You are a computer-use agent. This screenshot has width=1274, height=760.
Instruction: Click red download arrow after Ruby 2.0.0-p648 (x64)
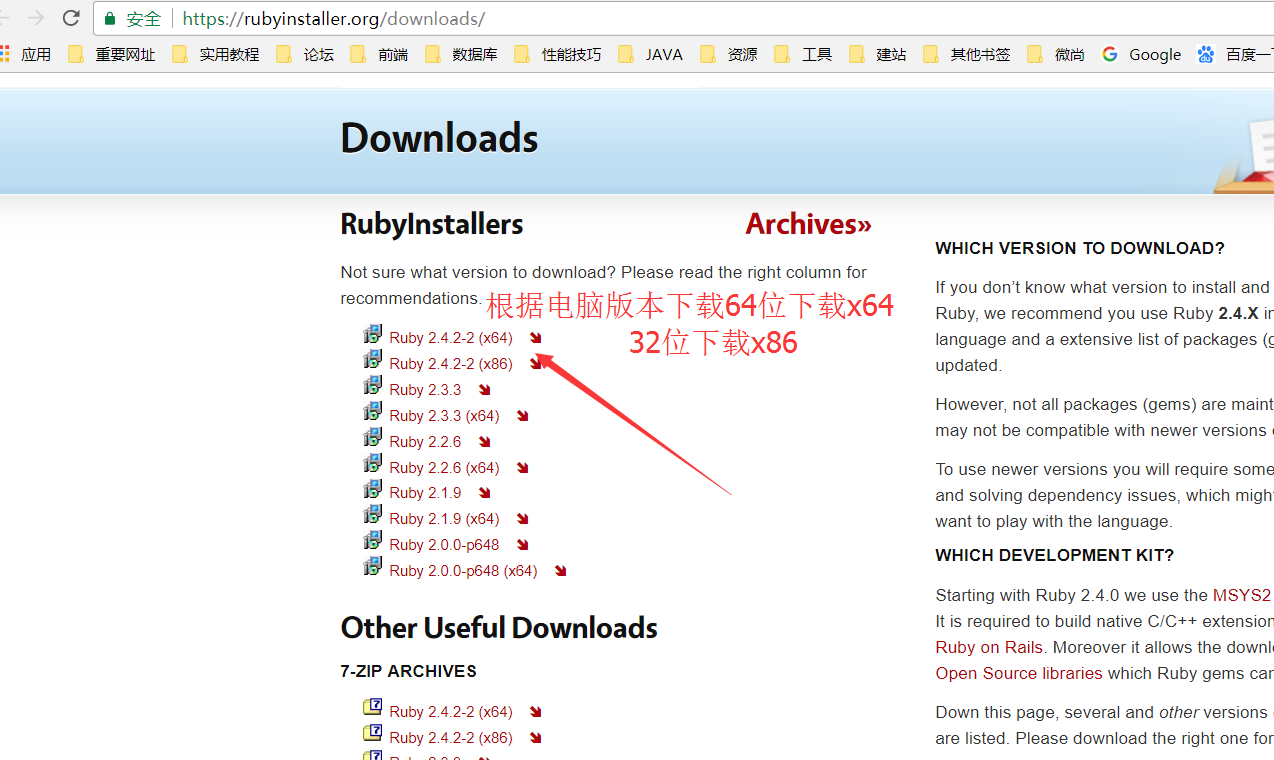click(x=561, y=571)
